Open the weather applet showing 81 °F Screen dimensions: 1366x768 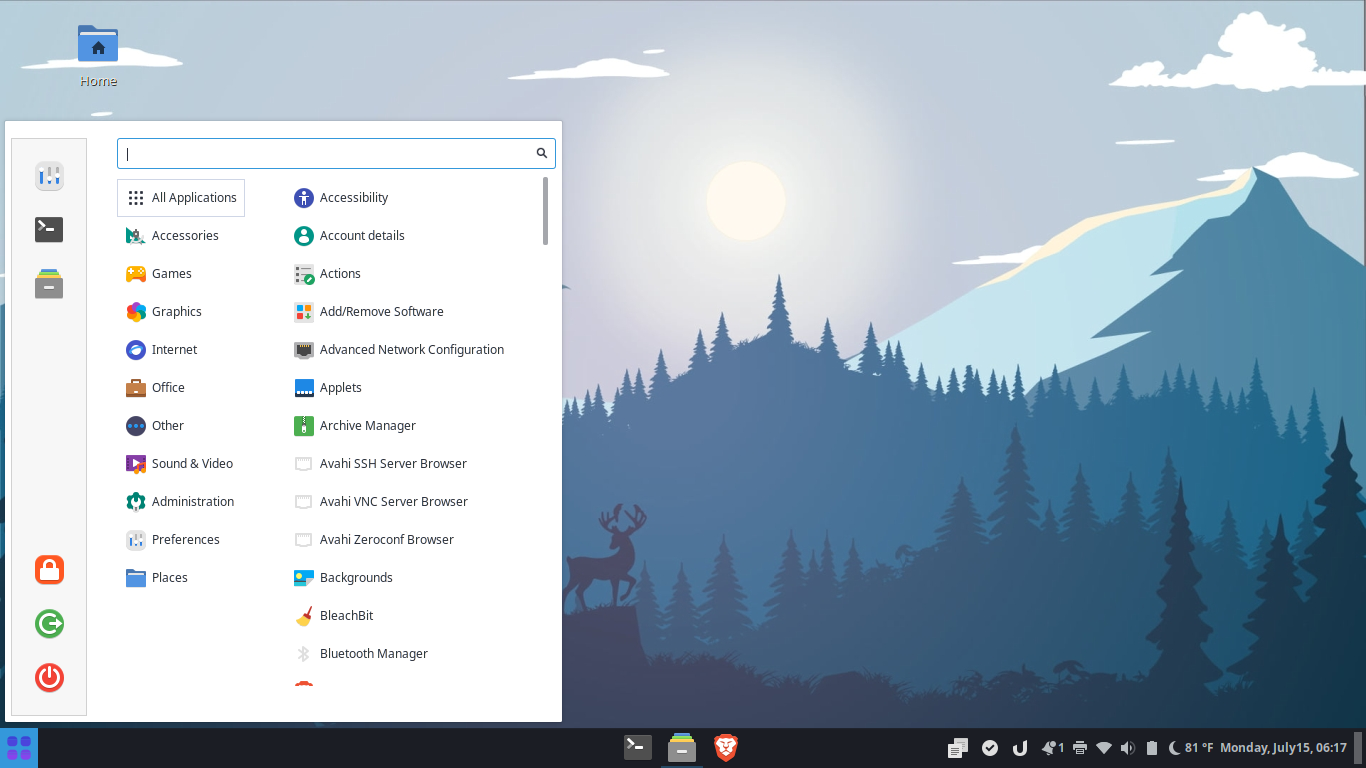point(1190,748)
